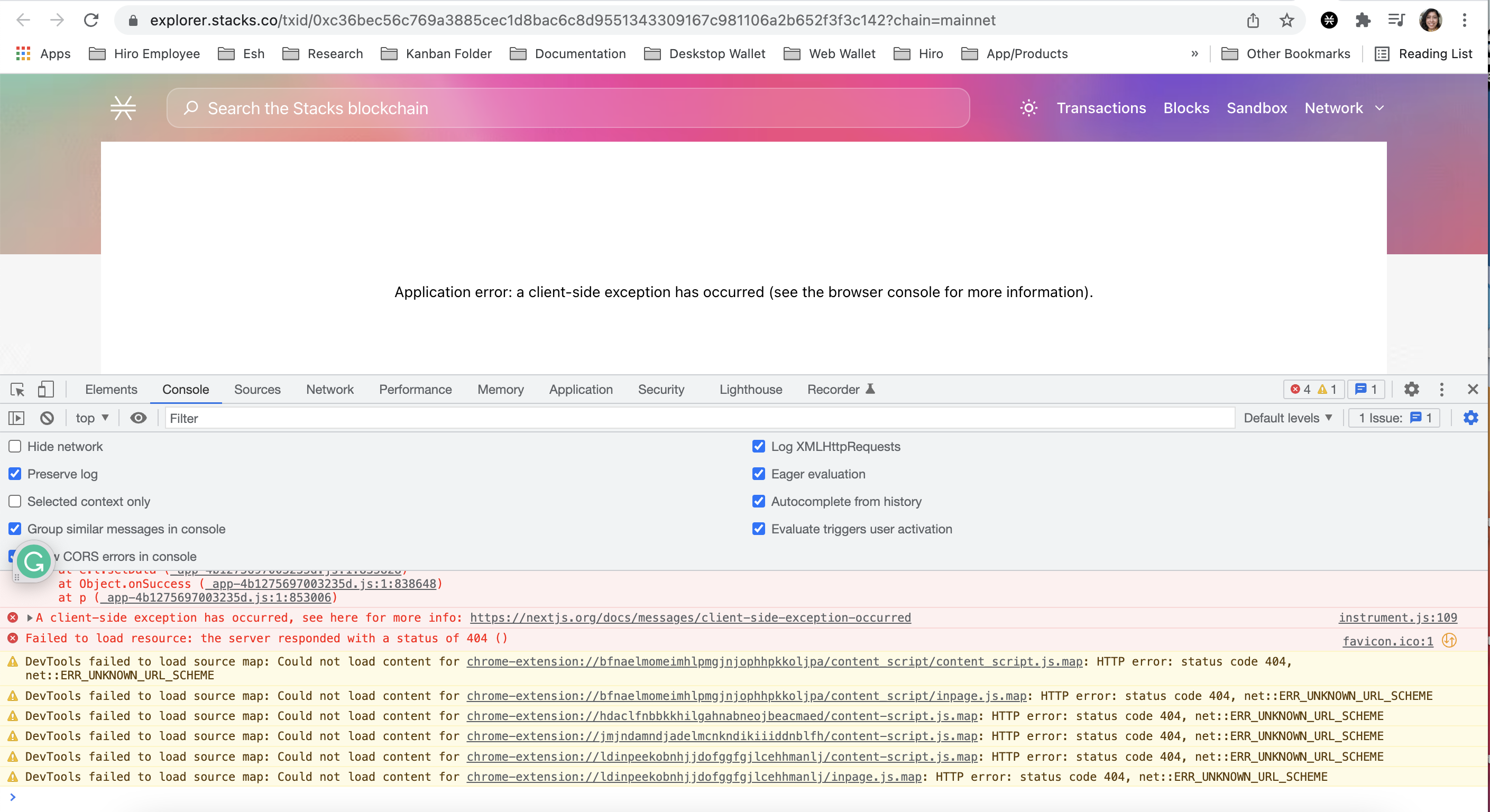
Task: Open nextjs.org client-side-exception docs link
Action: (690, 617)
